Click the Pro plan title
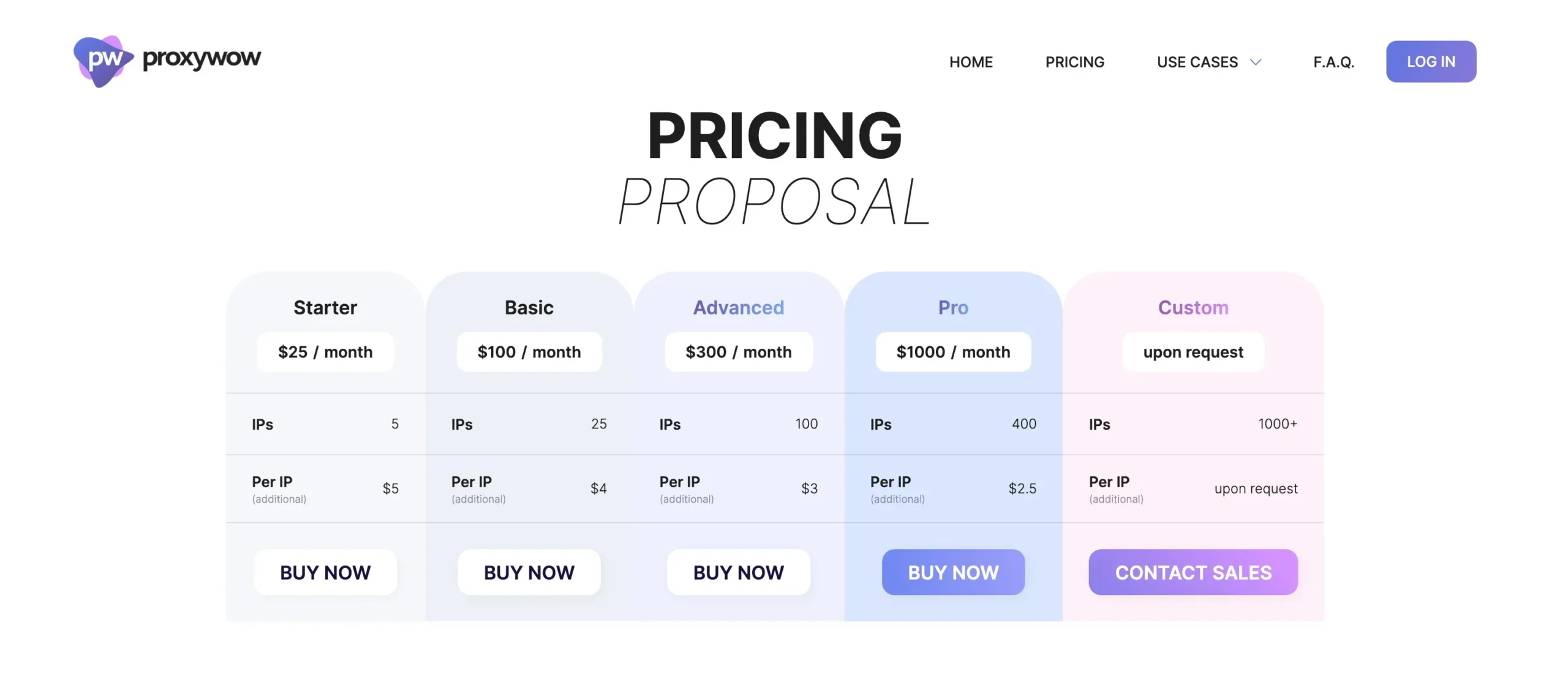This screenshot has height=673, width=1568. coord(953,307)
